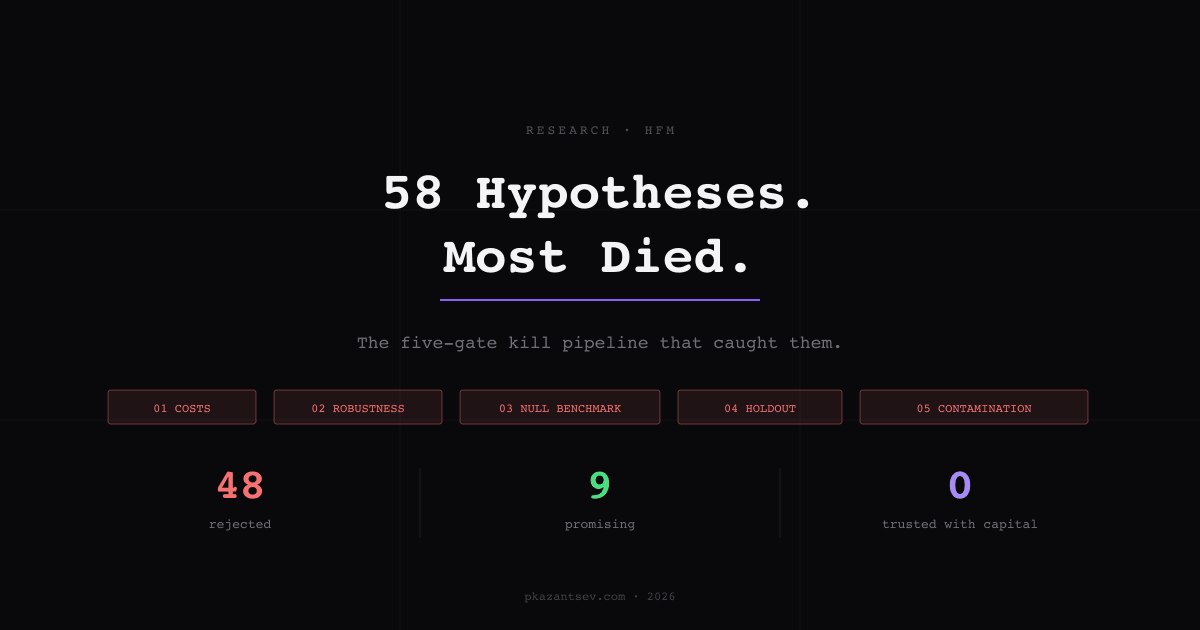Click the red 48 rejected number
This screenshot has height=630, width=1200.
[x=240, y=486]
